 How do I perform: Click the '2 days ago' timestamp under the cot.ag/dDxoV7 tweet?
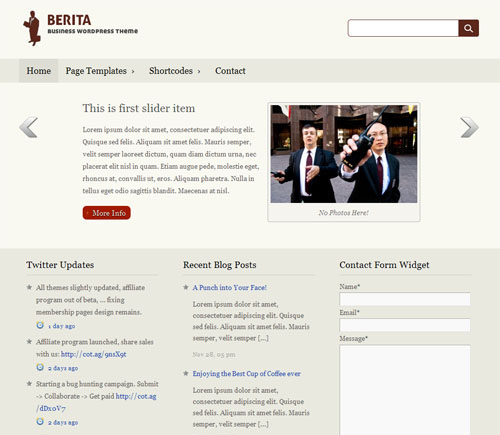(x=63, y=422)
